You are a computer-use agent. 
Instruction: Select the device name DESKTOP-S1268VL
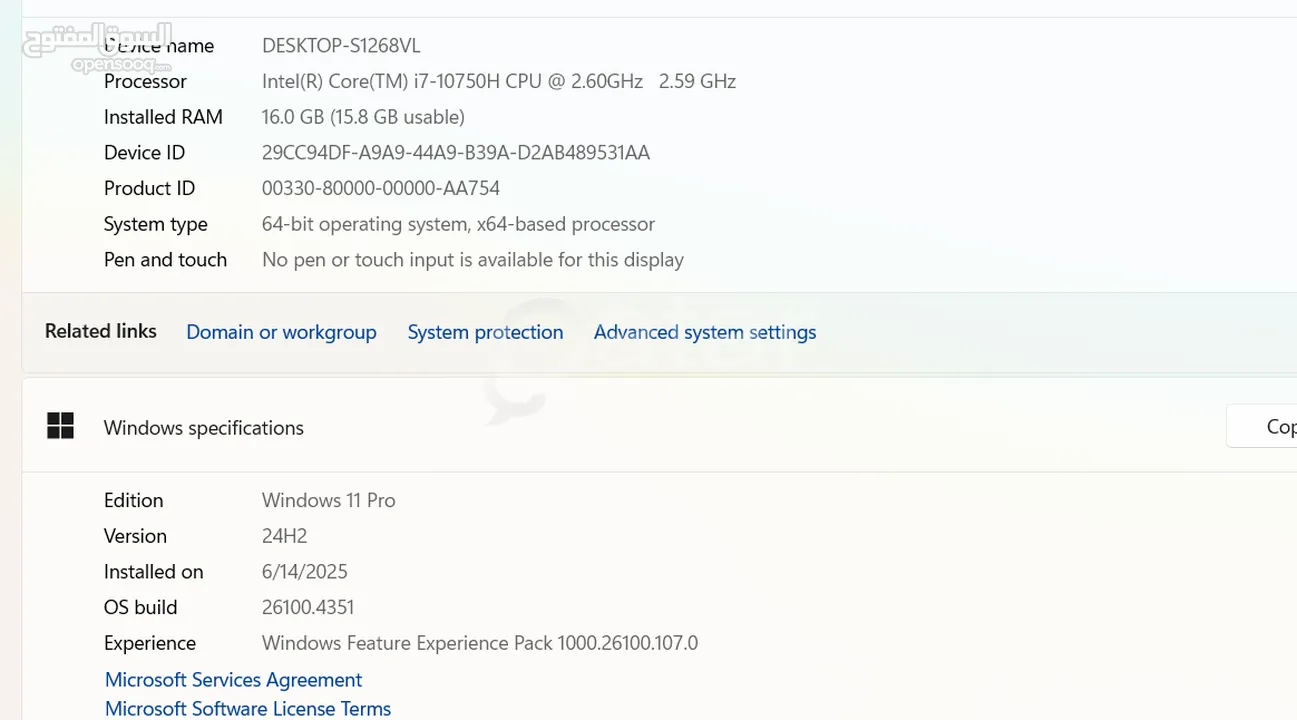coord(341,46)
